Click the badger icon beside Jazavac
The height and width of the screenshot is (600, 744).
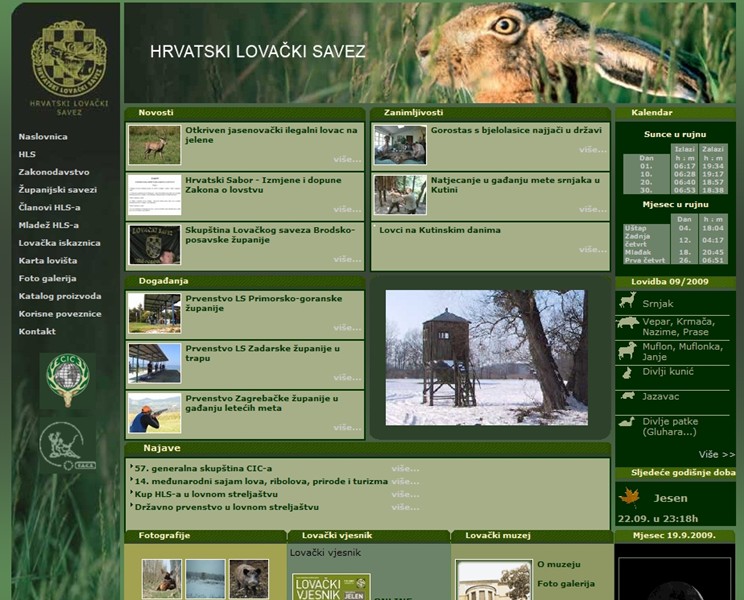pos(627,396)
